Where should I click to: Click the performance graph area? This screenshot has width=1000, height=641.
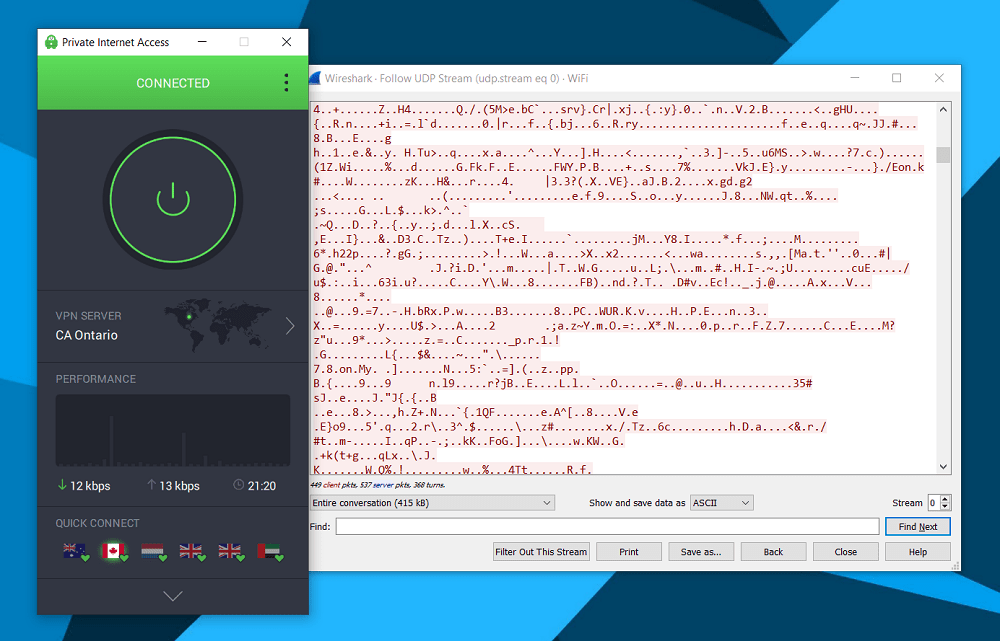click(173, 430)
